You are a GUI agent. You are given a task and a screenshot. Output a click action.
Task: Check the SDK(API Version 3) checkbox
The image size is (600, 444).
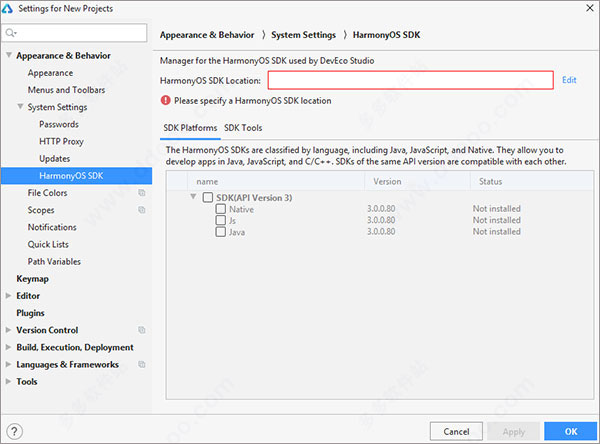(208, 198)
